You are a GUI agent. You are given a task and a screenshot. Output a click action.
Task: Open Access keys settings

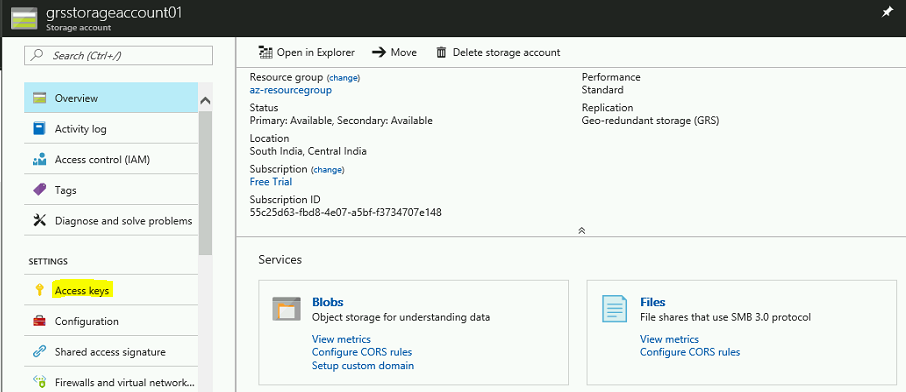111,290
